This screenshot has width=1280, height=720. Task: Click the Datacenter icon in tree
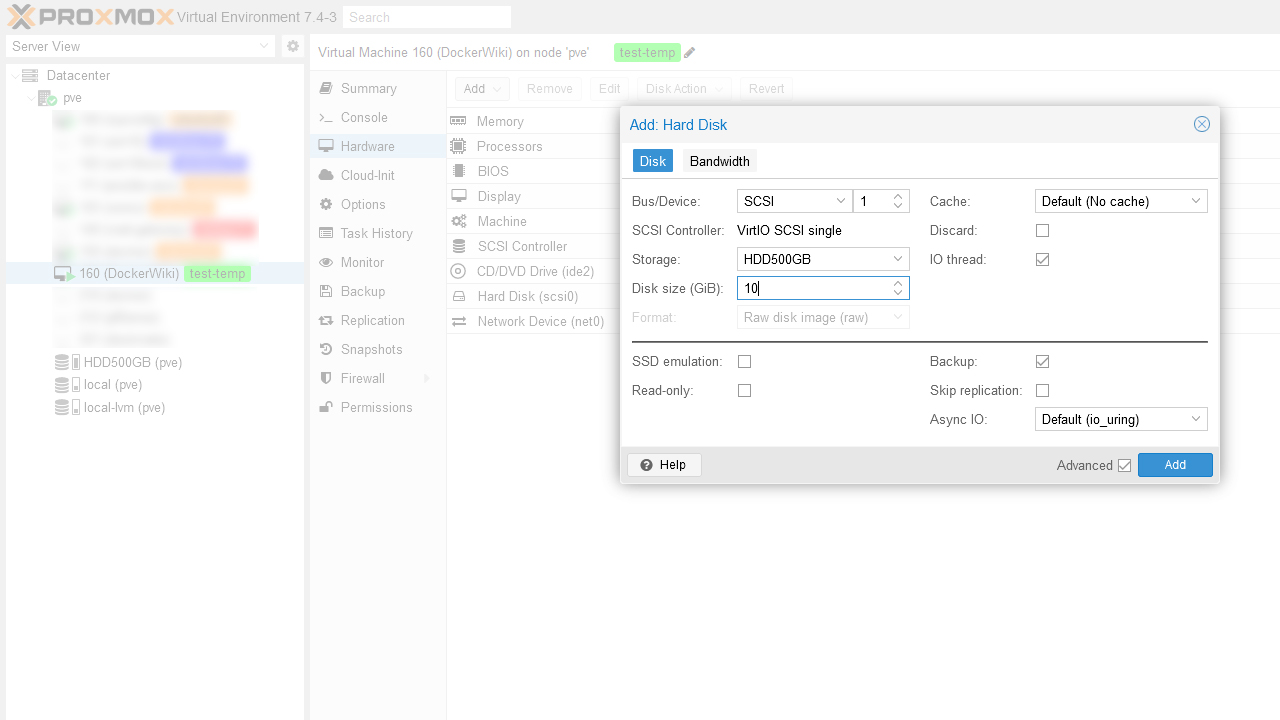point(30,75)
